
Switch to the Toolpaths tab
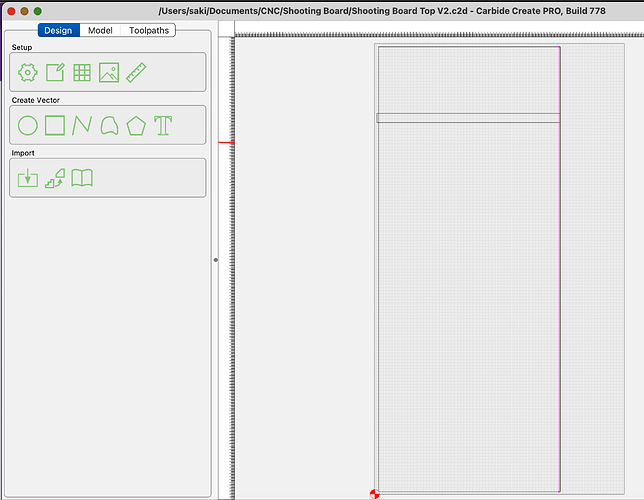pyautogui.click(x=149, y=30)
